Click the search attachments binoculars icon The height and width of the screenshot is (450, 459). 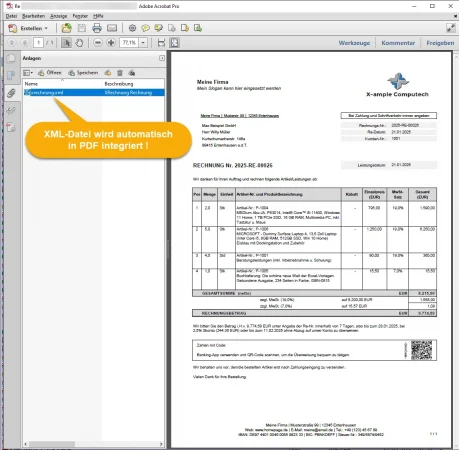pyautogui.click(x=132, y=73)
